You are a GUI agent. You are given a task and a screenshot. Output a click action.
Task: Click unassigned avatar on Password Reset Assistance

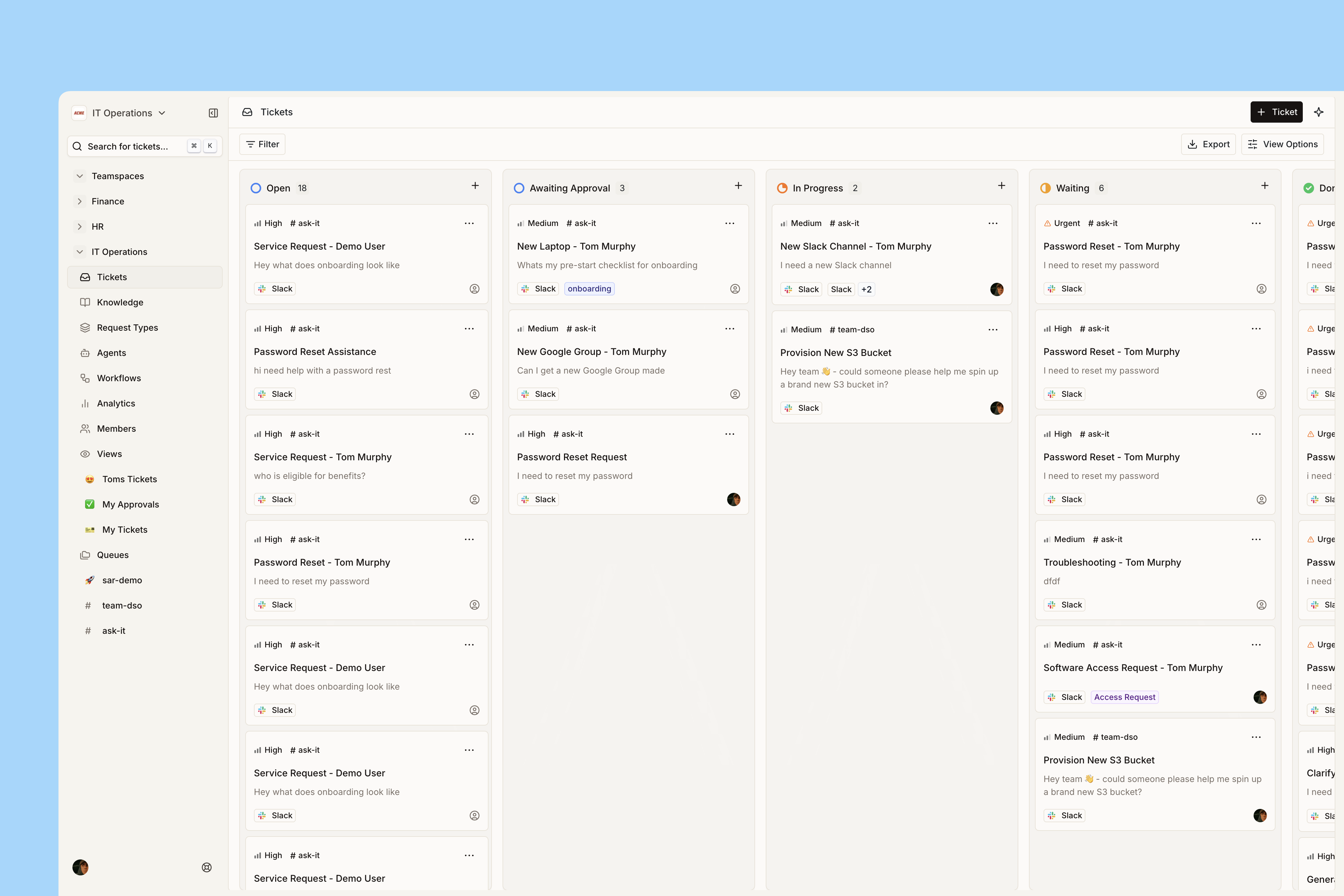click(474, 394)
